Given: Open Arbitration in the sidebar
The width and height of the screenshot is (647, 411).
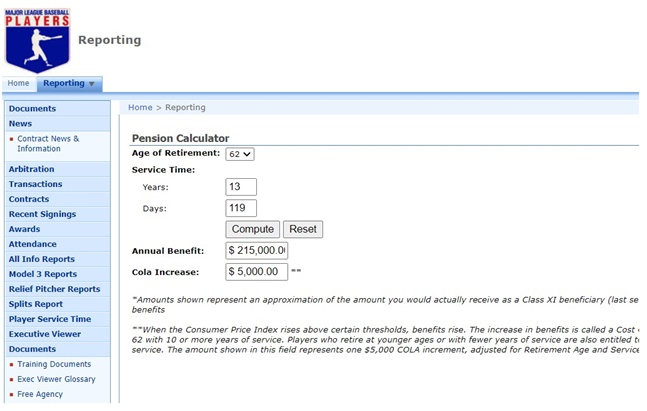Looking at the screenshot, I should pos(32,169).
